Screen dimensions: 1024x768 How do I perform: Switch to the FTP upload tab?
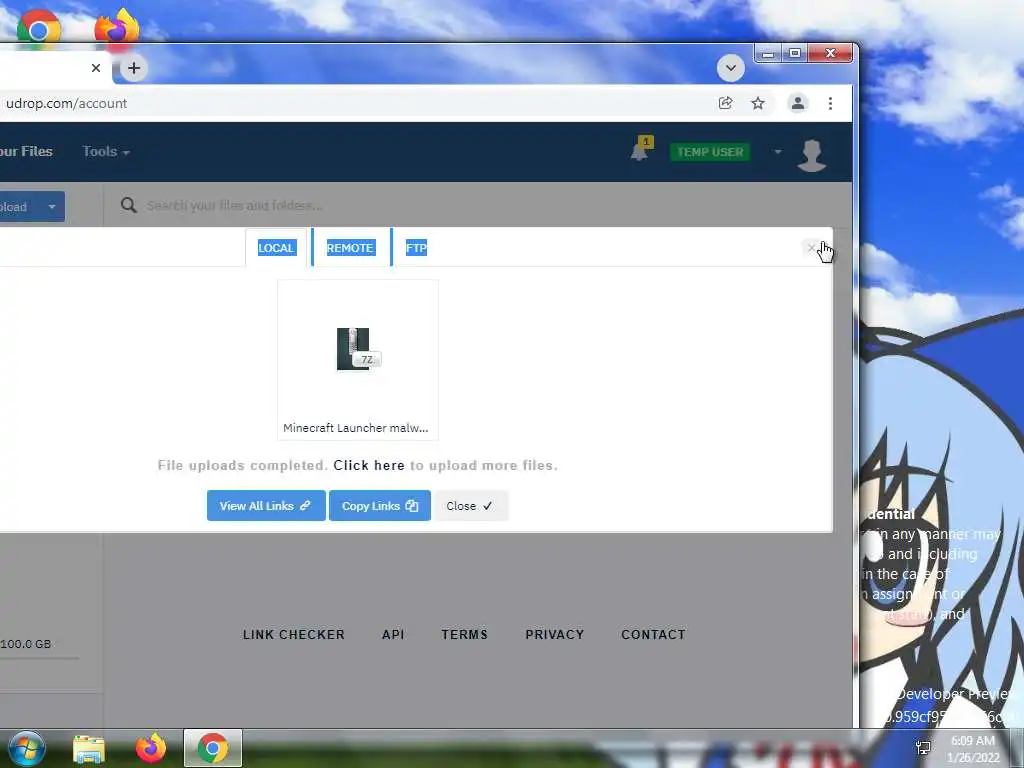tap(416, 248)
